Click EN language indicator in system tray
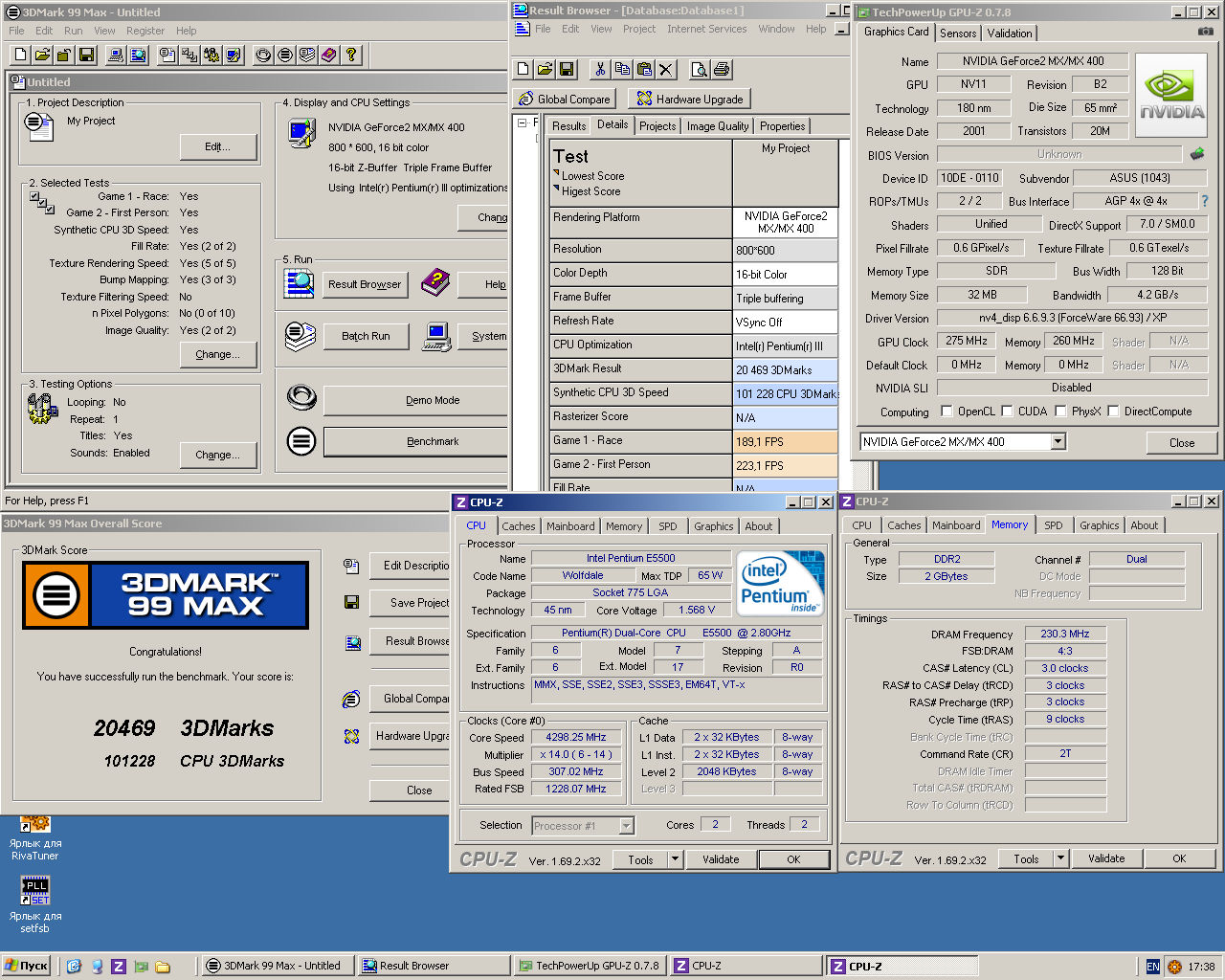Viewport: 1225px width, 980px height. click(x=1152, y=967)
